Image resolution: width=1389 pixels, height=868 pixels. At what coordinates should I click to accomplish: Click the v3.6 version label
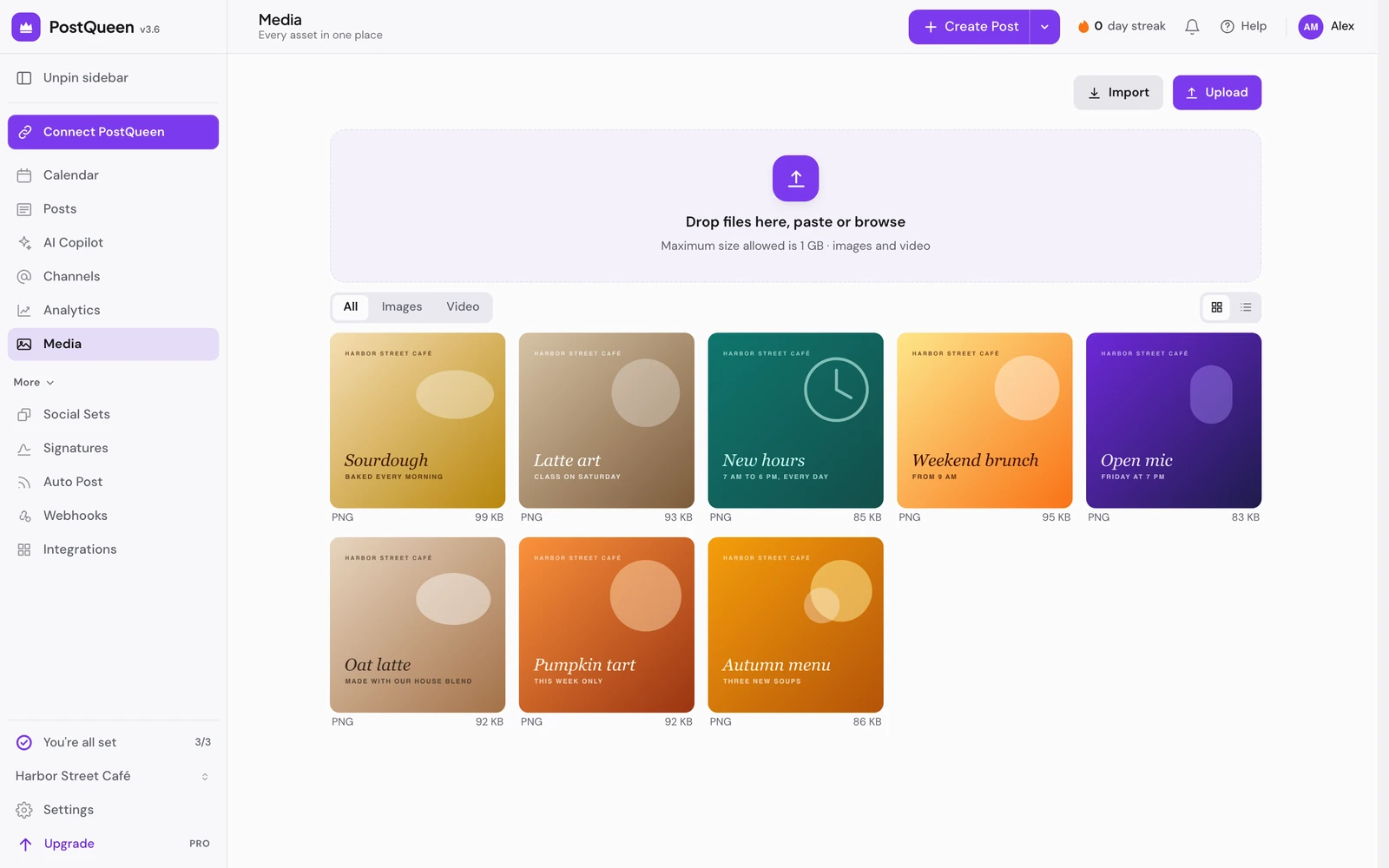coord(150,30)
